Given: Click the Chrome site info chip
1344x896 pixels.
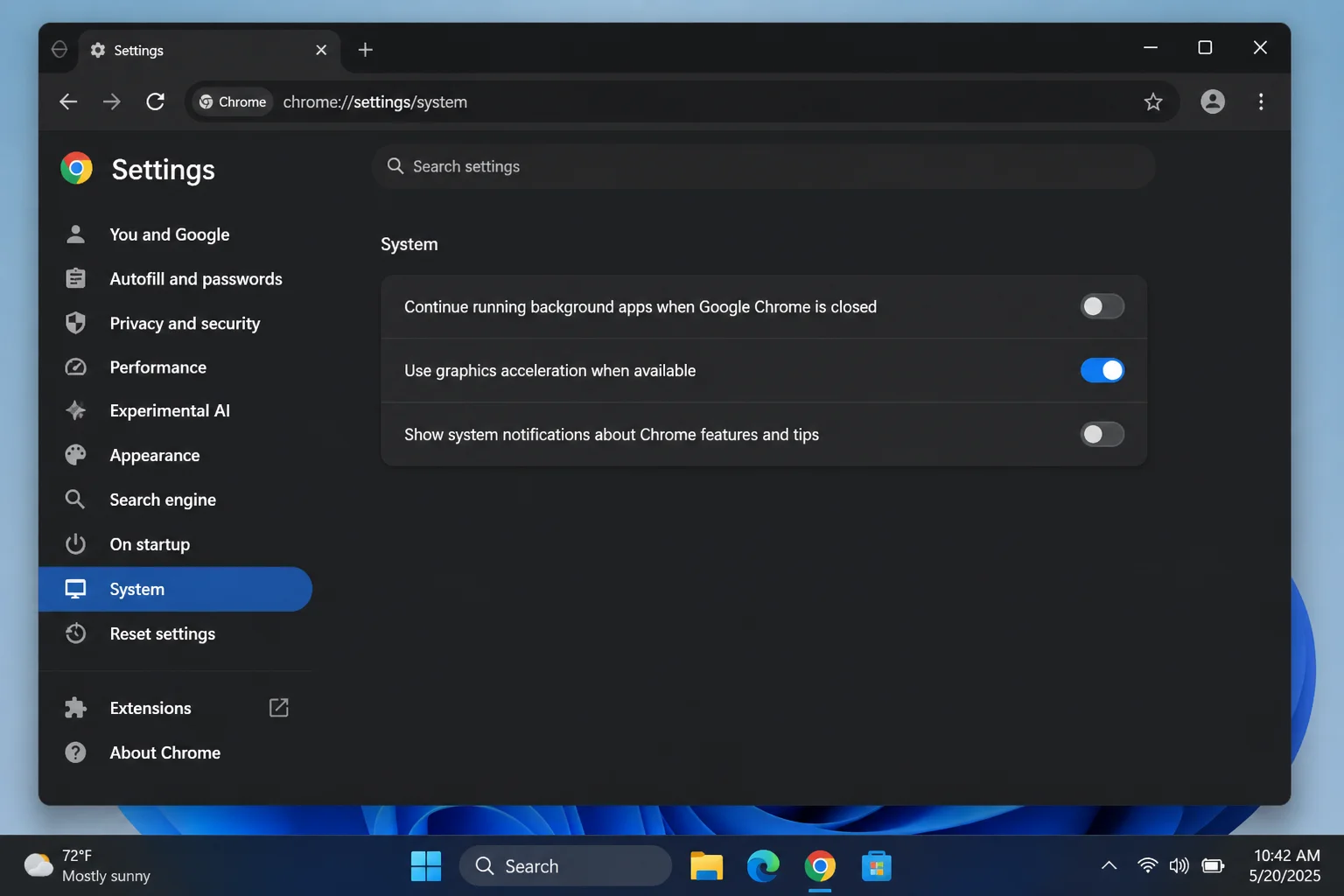Looking at the screenshot, I should pos(233,101).
